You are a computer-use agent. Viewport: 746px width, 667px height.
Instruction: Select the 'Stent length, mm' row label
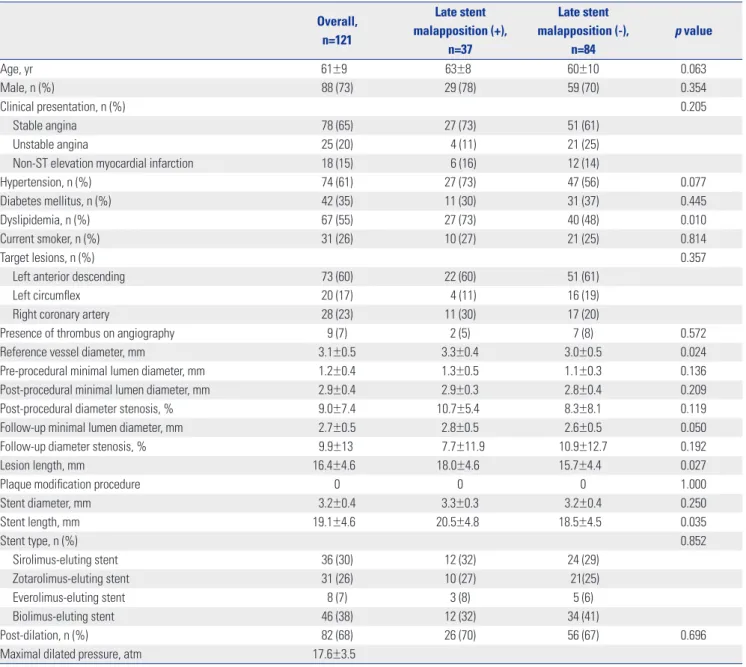pyautogui.click(x=39, y=522)
